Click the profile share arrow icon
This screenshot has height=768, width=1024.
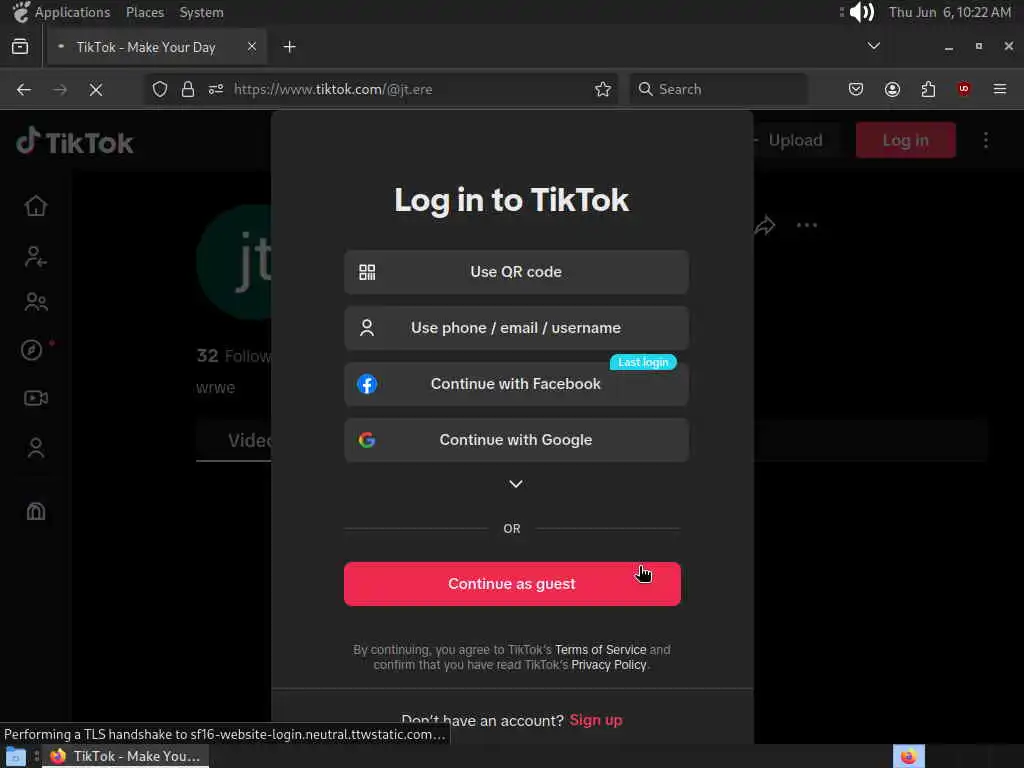(x=765, y=225)
